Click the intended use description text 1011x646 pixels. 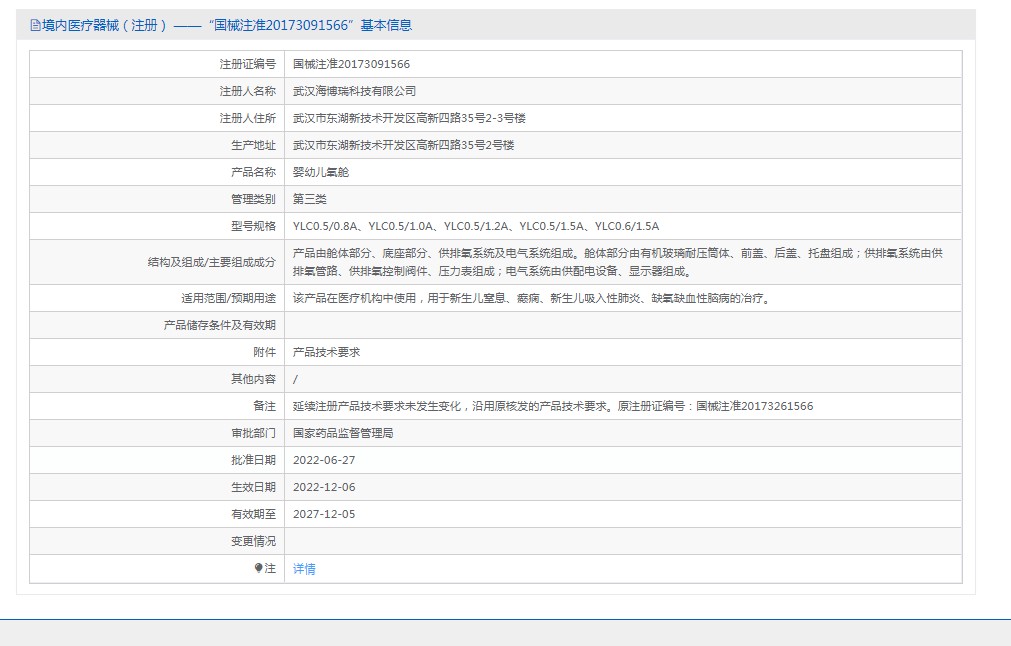pyautogui.click(x=530, y=298)
